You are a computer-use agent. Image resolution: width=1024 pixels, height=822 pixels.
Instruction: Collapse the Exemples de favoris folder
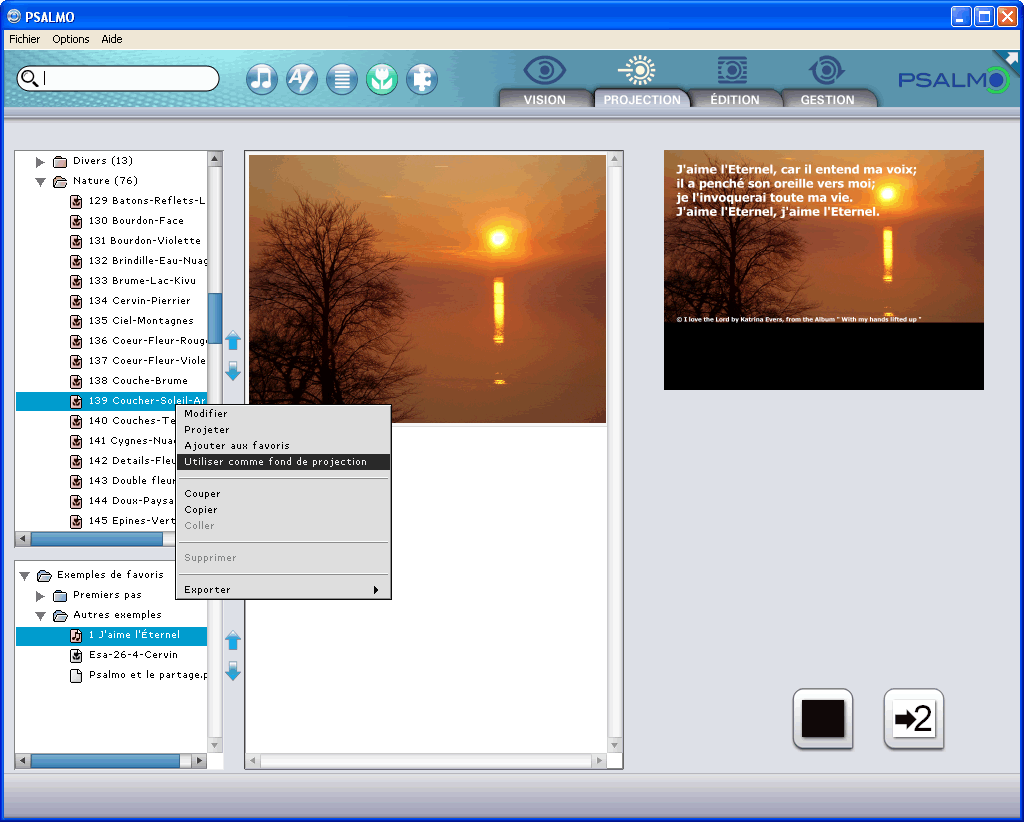point(25,576)
